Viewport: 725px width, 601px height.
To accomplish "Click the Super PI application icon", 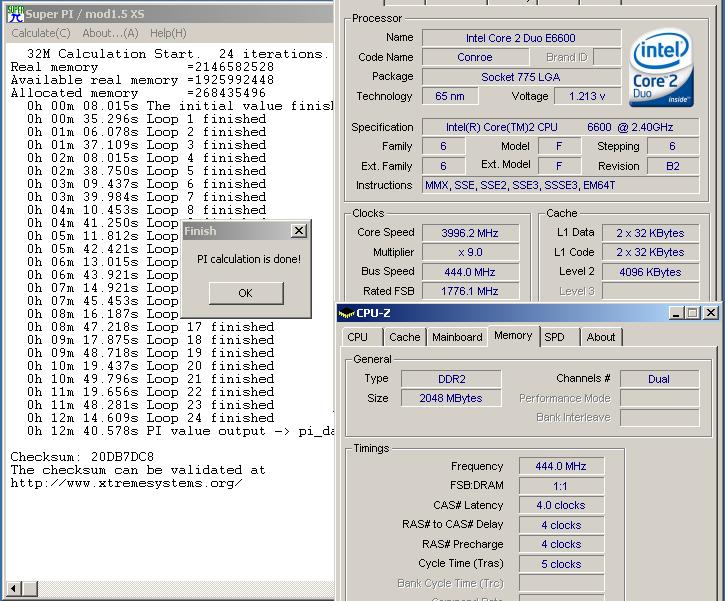I will [15, 14].
